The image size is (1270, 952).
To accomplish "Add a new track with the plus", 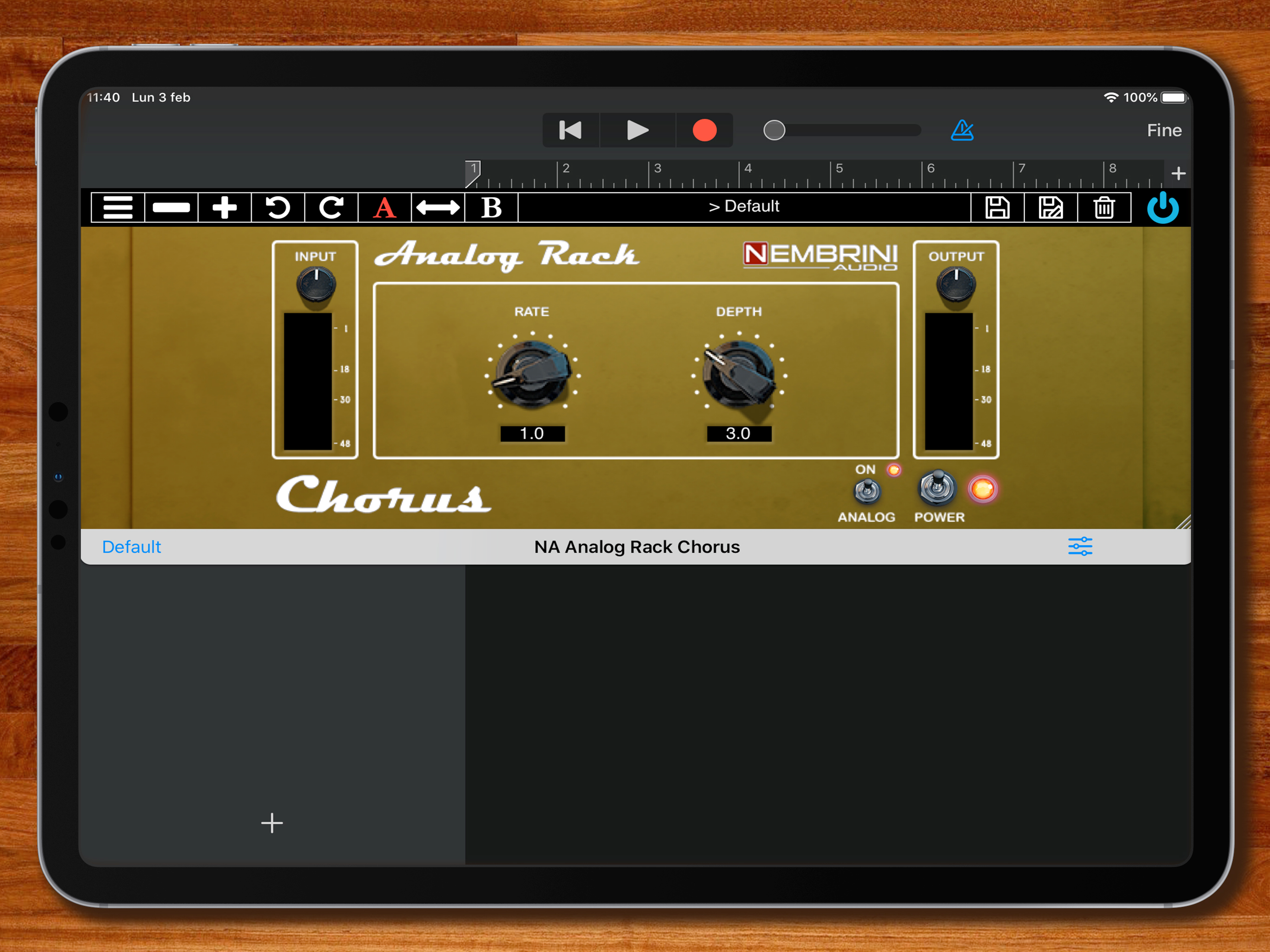I will pyautogui.click(x=272, y=823).
